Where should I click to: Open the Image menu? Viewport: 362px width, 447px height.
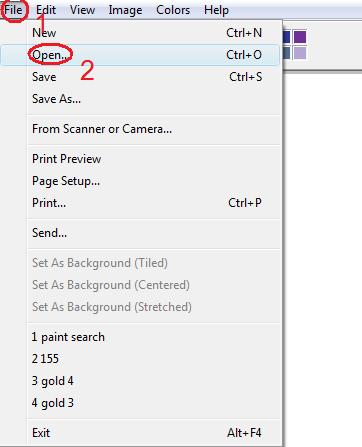(125, 10)
